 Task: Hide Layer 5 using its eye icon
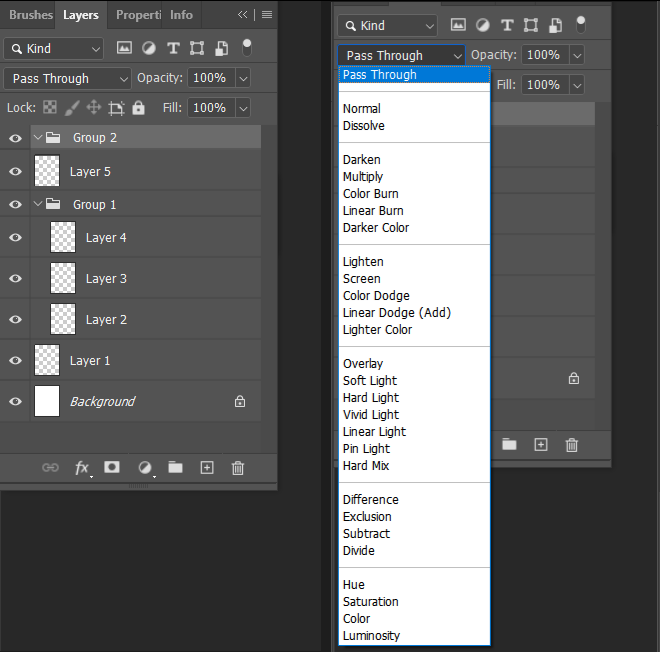pos(15,172)
